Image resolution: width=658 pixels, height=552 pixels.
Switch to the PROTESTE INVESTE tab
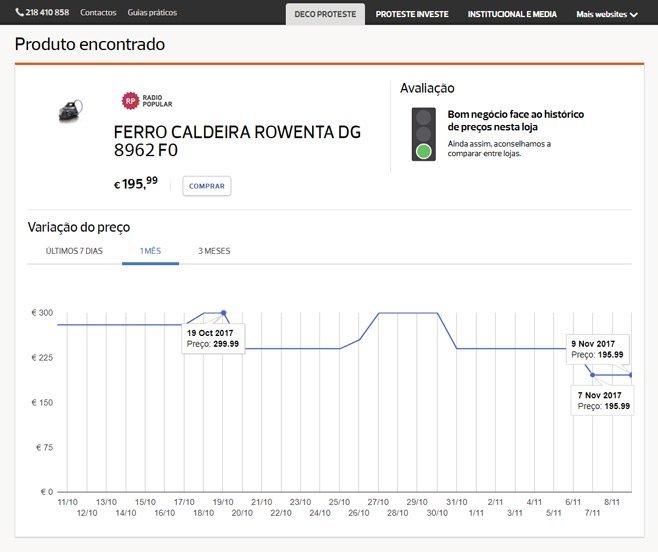click(x=412, y=14)
